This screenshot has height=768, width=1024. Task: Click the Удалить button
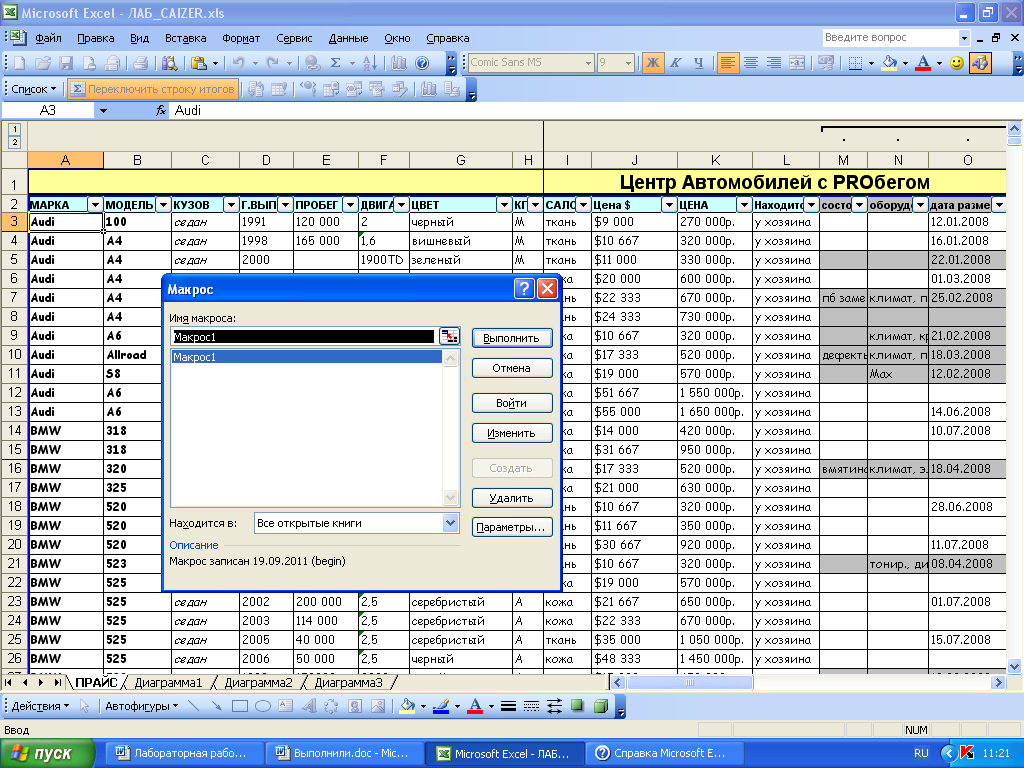click(x=511, y=498)
